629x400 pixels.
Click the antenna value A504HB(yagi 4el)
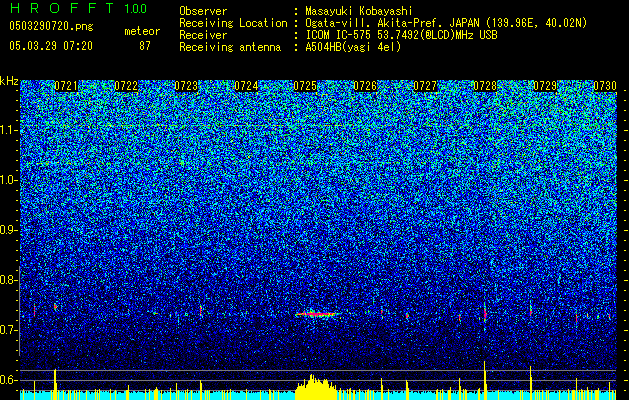click(353, 47)
